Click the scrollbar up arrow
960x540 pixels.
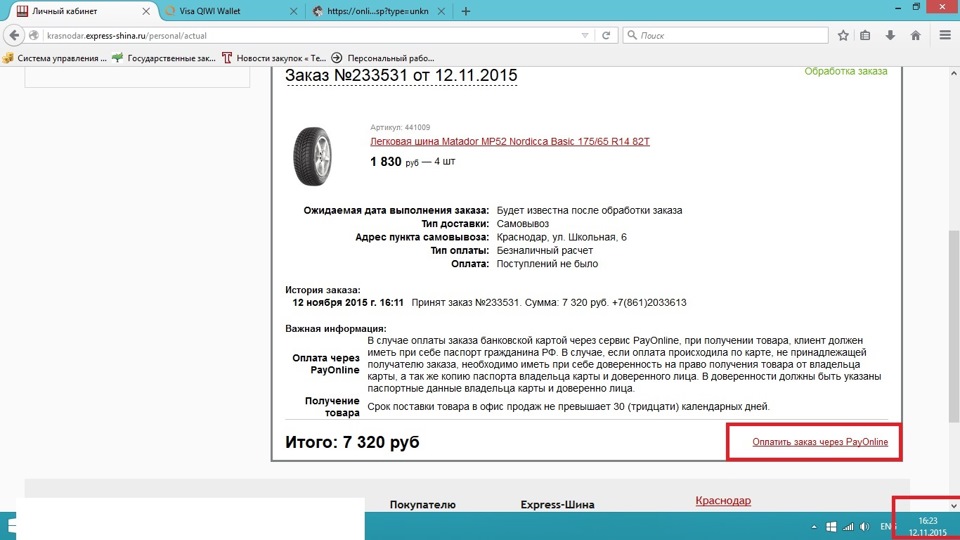coord(954,73)
